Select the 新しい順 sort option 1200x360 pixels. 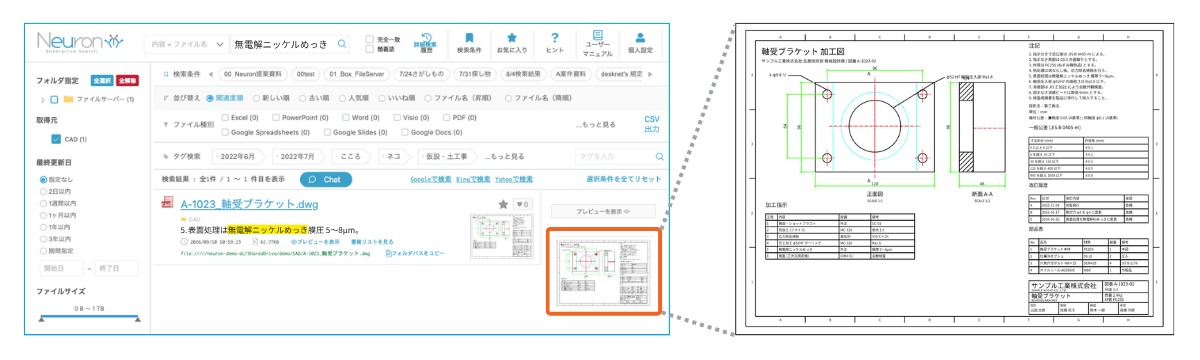click(257, 98)
